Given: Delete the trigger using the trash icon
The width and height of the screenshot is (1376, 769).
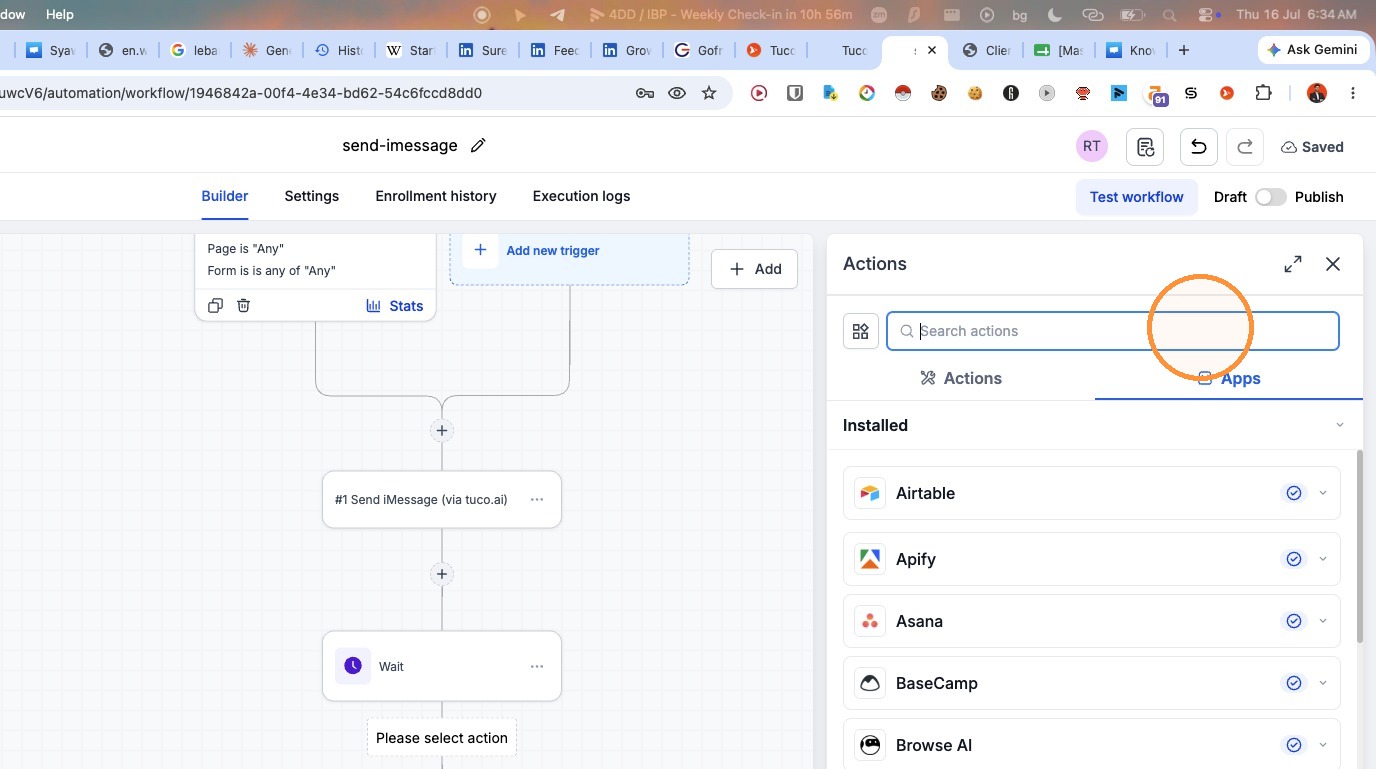Looking at the screenshot, I should (243, 306).
